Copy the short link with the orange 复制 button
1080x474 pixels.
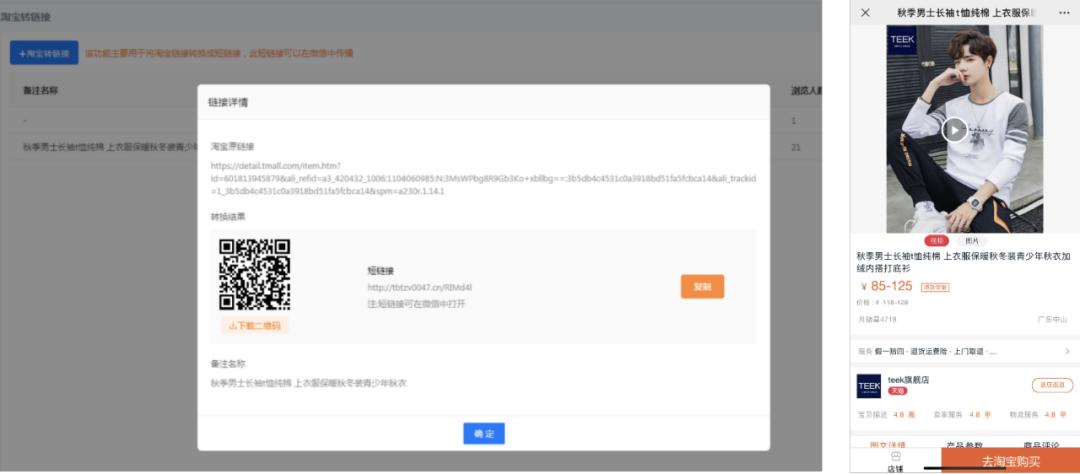[702, 287]
